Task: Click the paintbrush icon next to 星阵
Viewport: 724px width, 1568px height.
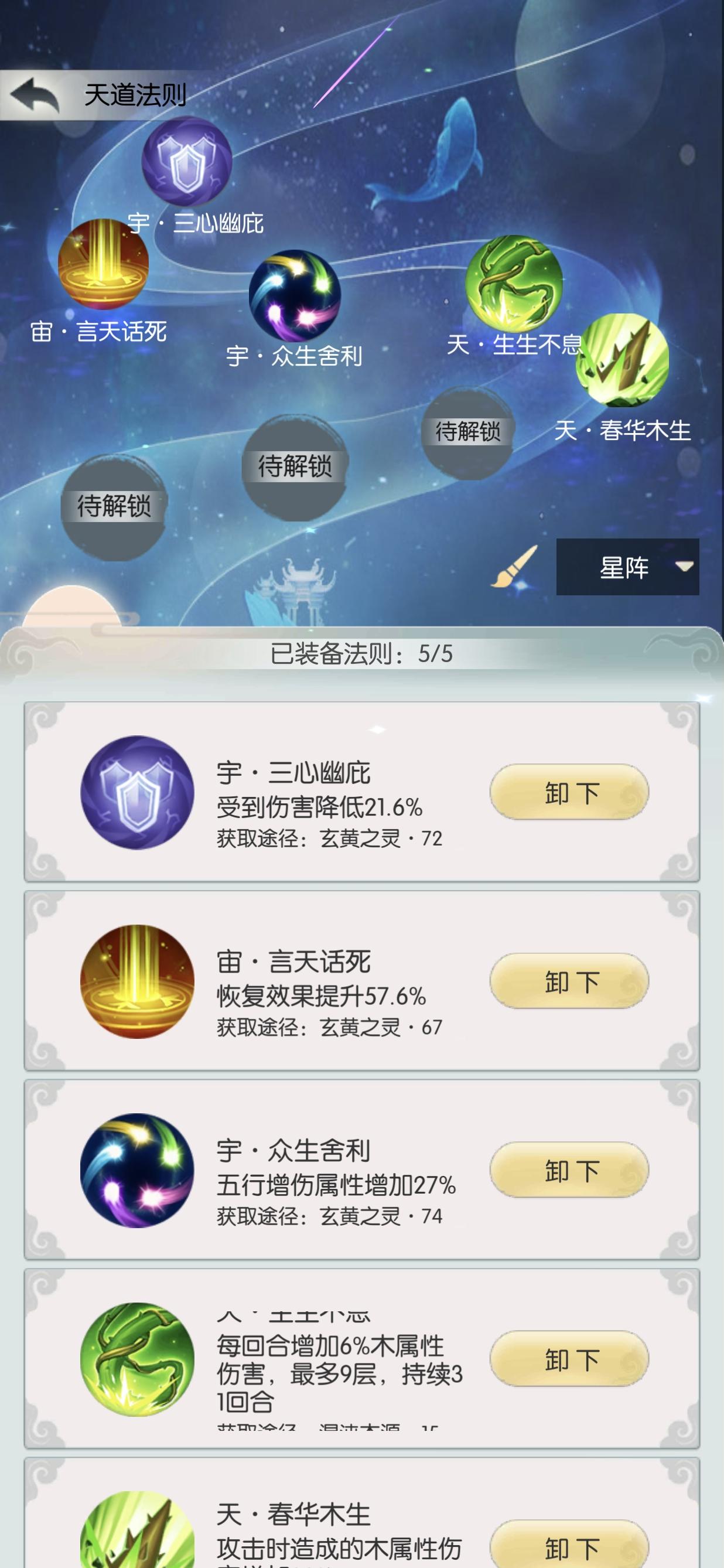Action: [515, 567]
